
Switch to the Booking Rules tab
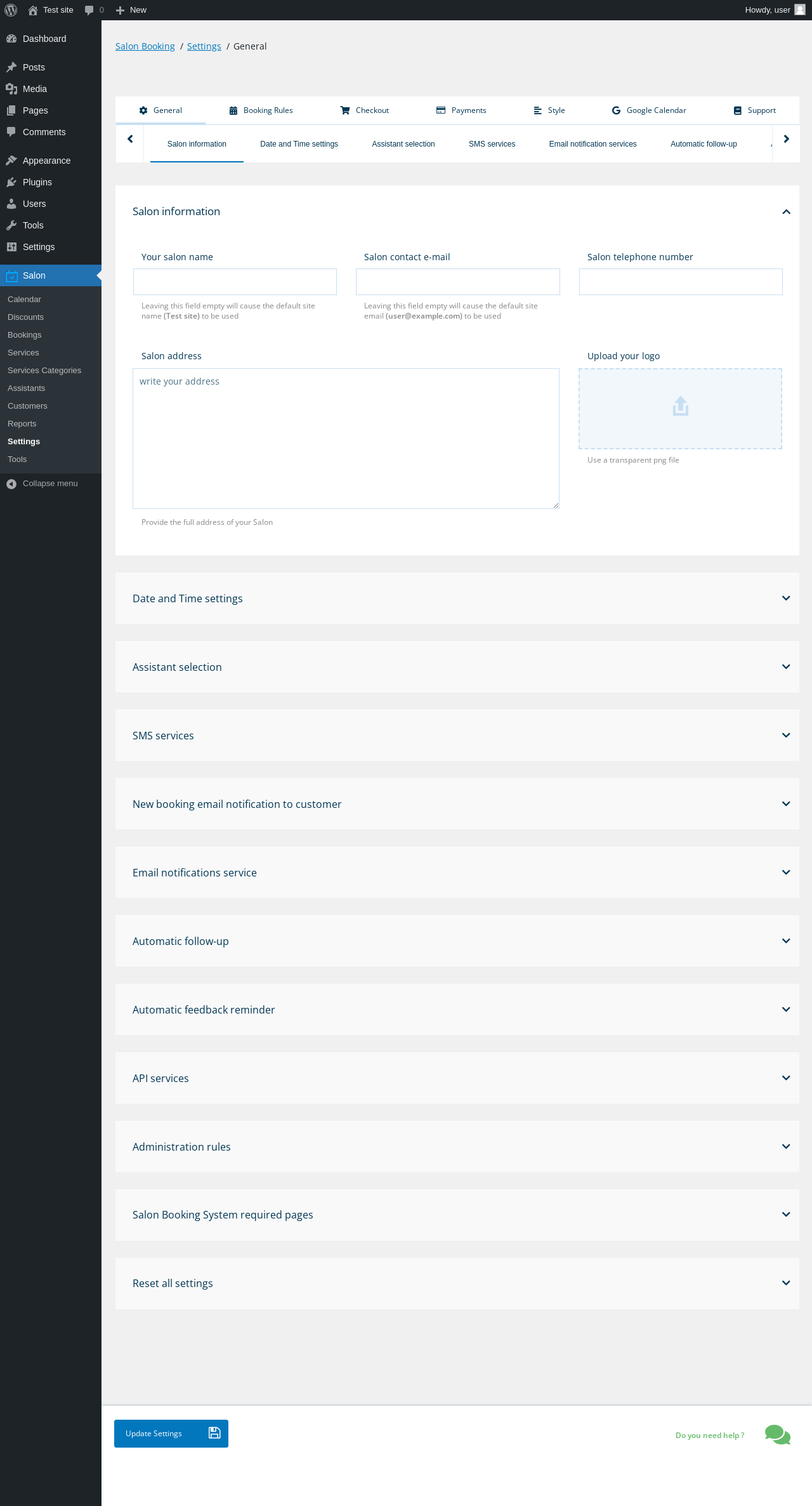click(261, 110)
